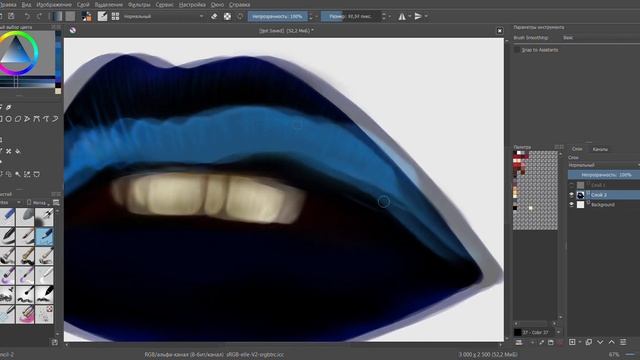Adjust the layer opacity Непрозрачность slider
Image resolution: width=640 pixels, height=360 pixels.
[x=604, y=175]
